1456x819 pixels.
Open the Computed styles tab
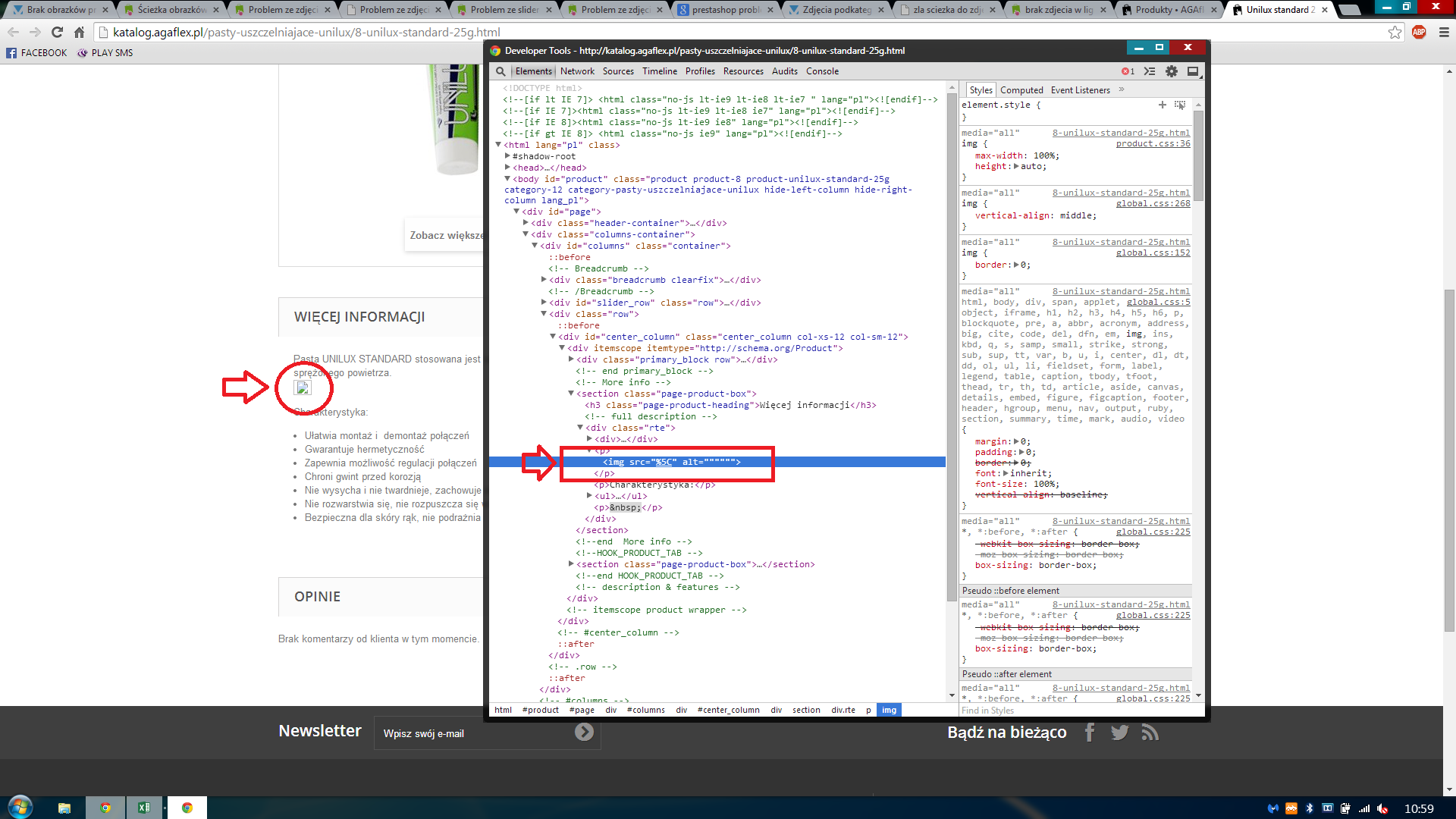[1021, 90]
